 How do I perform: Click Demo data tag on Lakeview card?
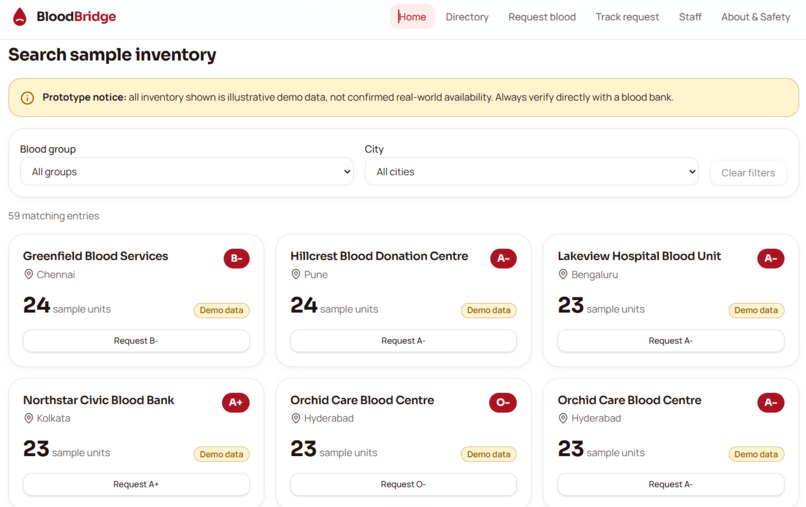(x=756, y=311)
